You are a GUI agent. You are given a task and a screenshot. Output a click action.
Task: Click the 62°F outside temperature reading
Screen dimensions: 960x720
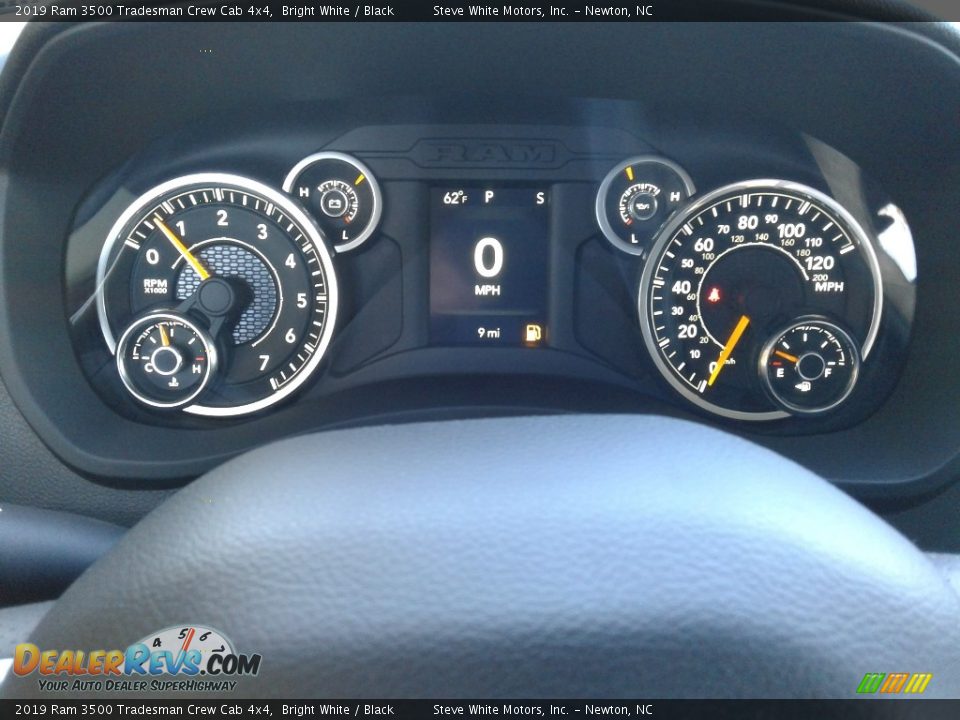455,198
